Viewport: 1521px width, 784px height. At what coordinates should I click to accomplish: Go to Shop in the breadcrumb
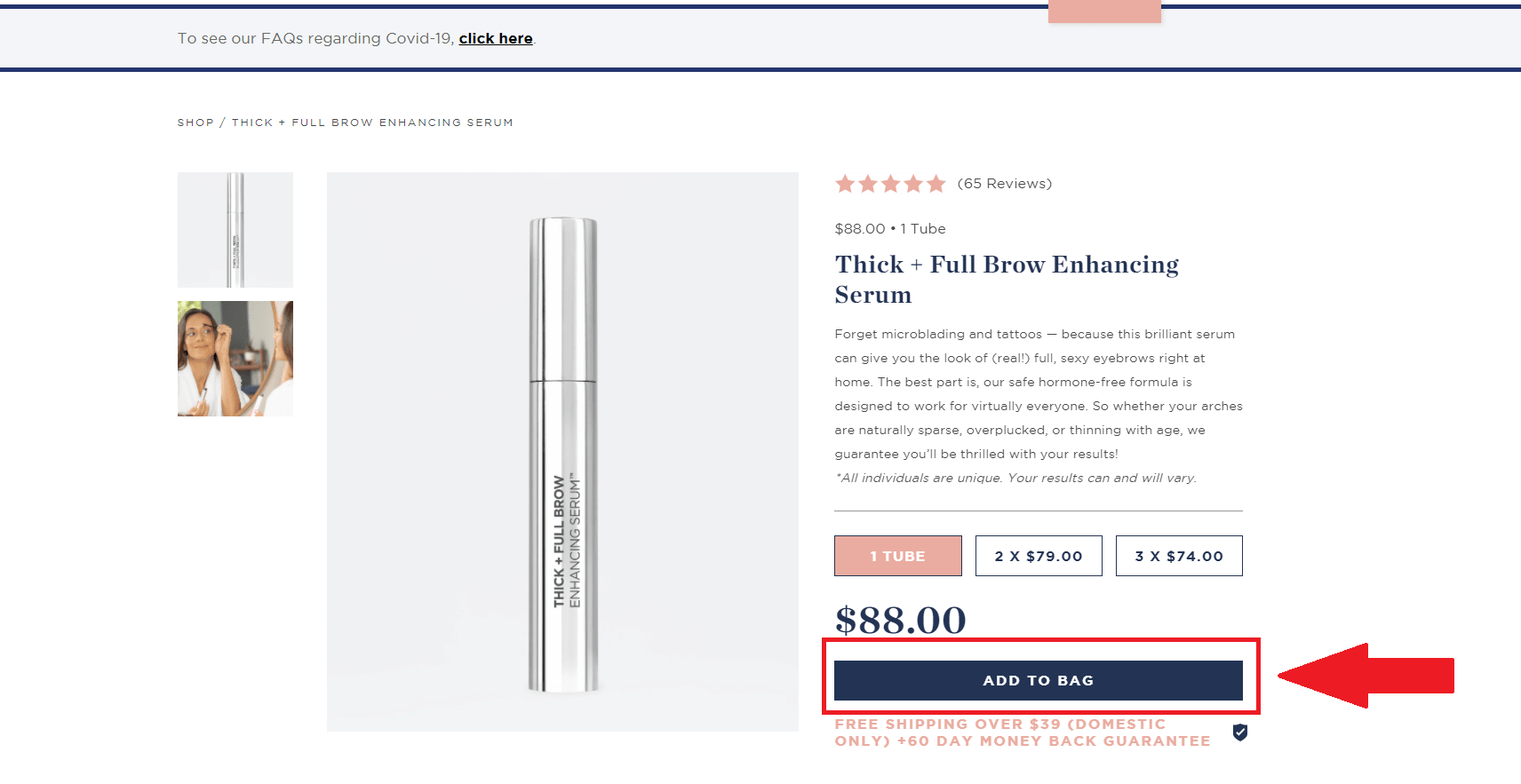tap(195, 123)
